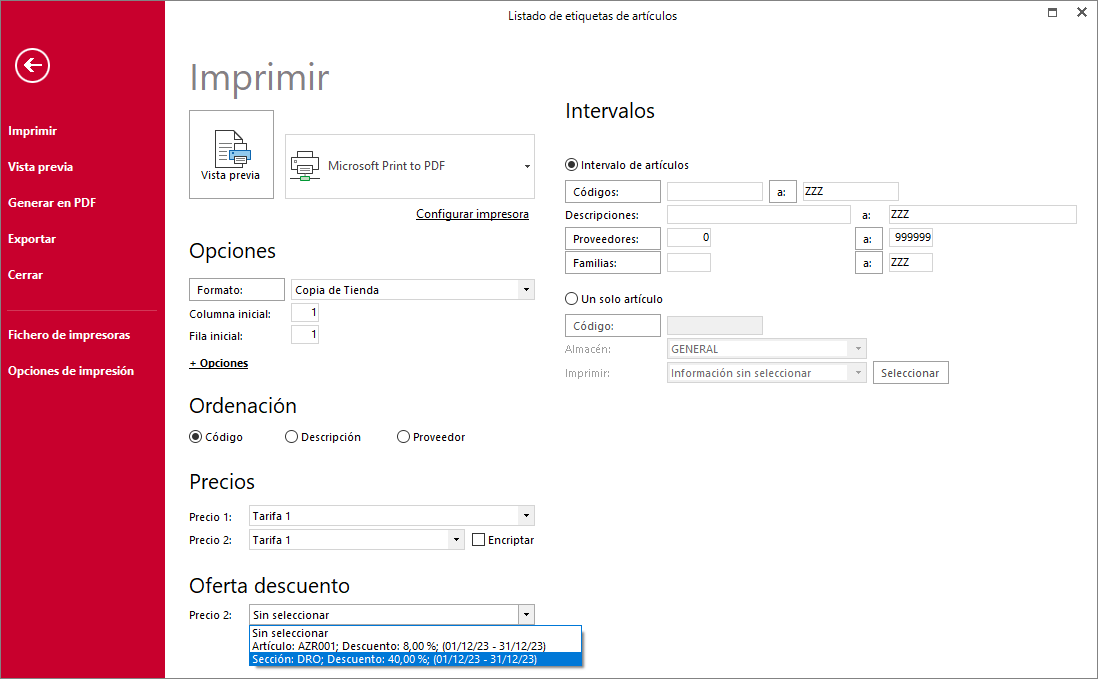Screen dimensions: 1098x679
Task: Click Exportar in the left sidebar
Action: pos(32,239)
